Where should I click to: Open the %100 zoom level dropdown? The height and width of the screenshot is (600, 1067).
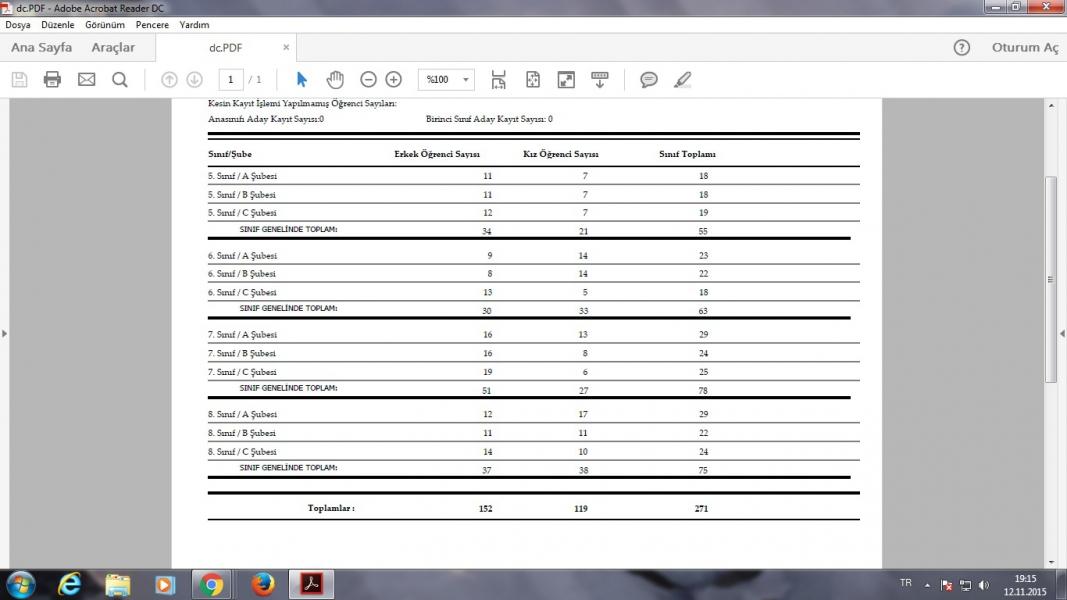coord(446,80)
